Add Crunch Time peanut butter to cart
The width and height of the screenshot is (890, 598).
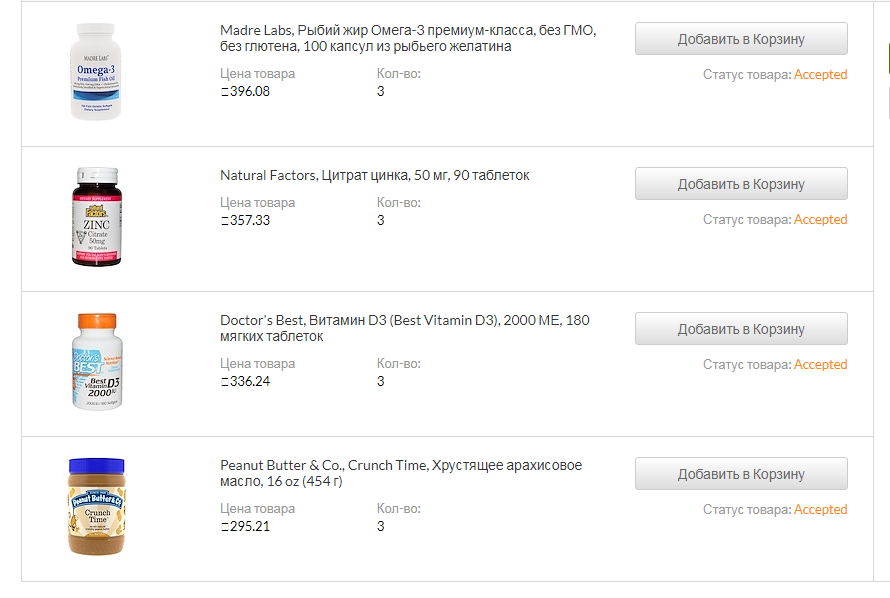click(741, 474)
